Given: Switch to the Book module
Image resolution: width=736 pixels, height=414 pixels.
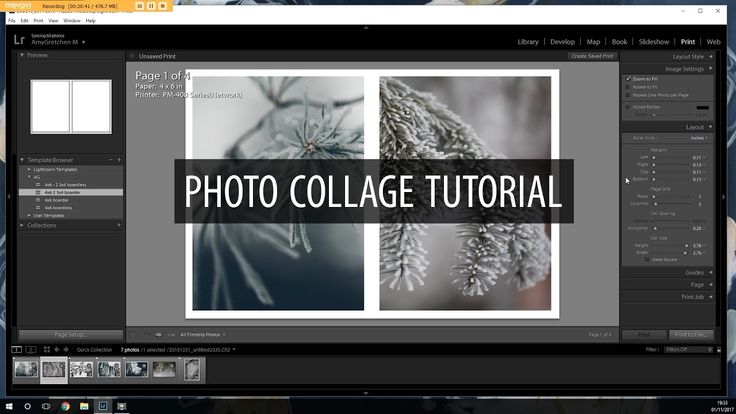Looking at the screenshot, I should [619, 42].
